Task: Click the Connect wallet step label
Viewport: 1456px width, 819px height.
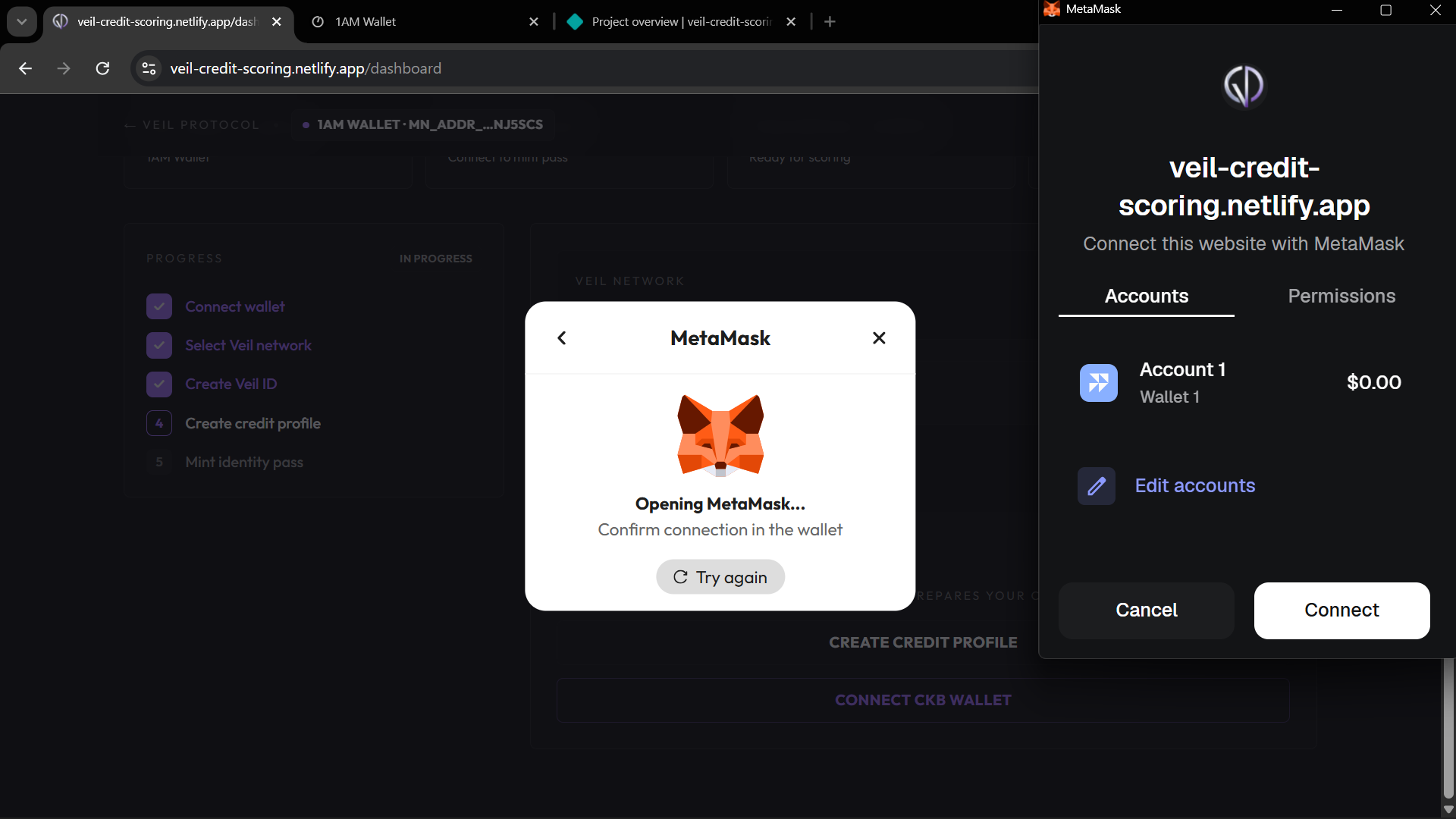Action: [x=235, y=307]
